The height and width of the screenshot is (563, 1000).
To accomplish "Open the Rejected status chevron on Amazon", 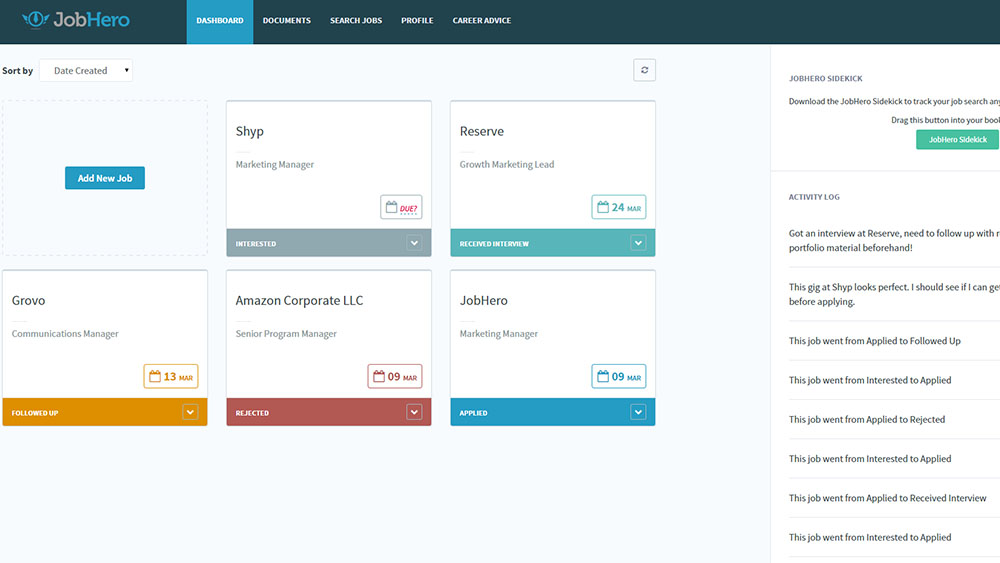I will pos(414,412).
